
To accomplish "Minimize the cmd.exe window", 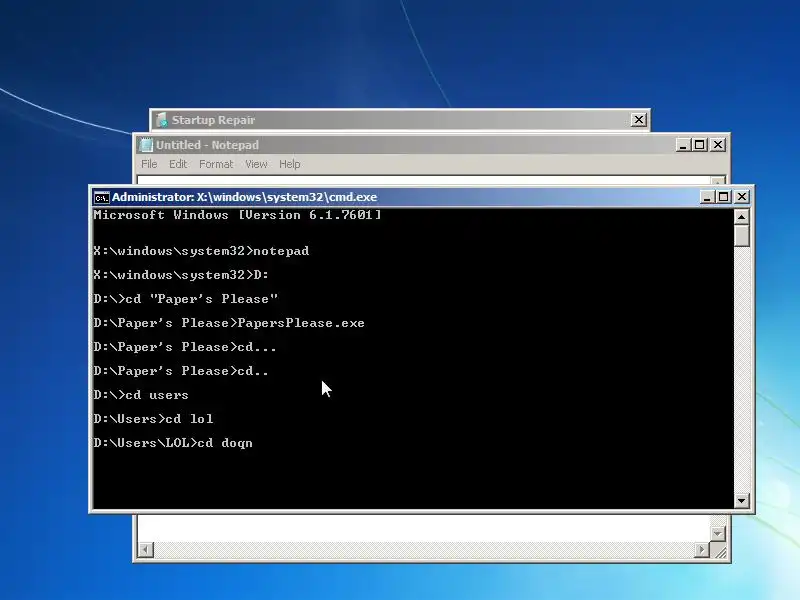I will (x=707, y=197).
